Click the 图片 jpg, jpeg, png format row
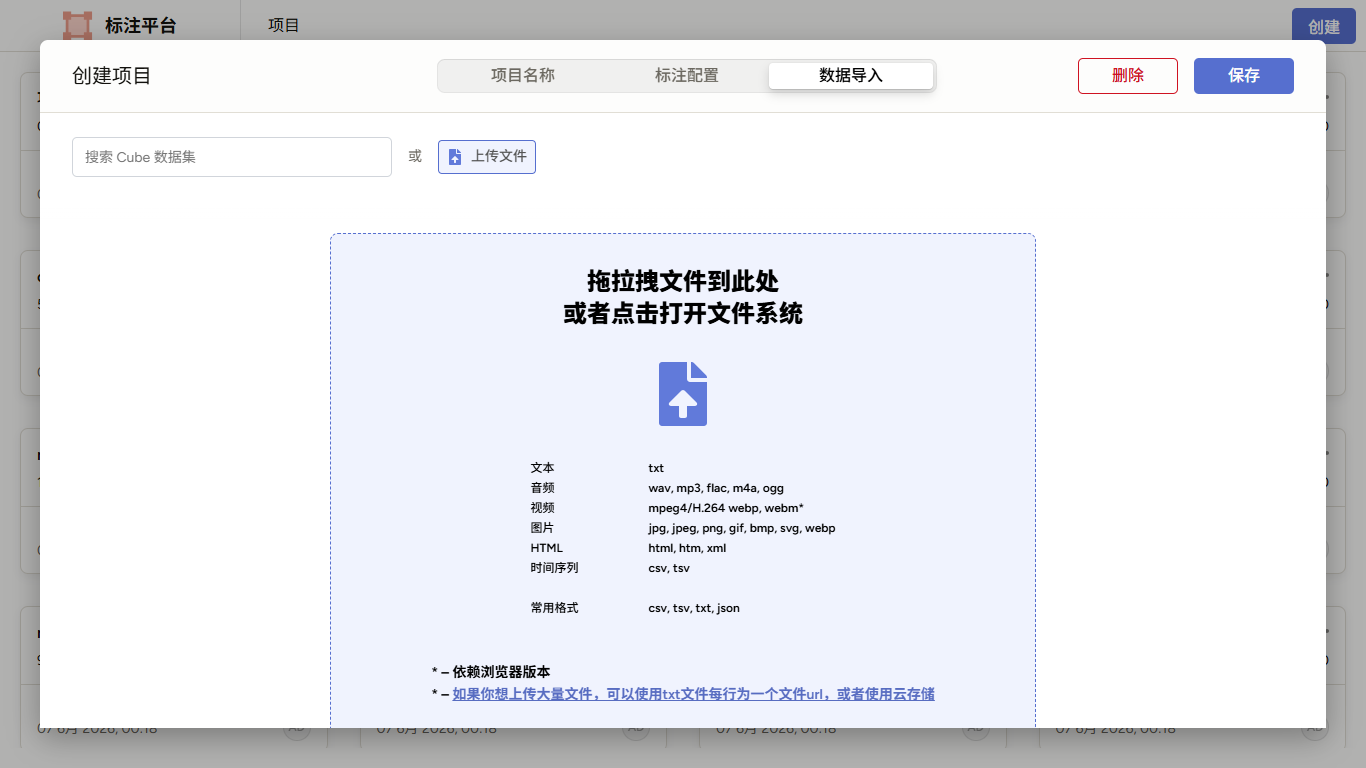1366x768 pixels. point(683,528)
